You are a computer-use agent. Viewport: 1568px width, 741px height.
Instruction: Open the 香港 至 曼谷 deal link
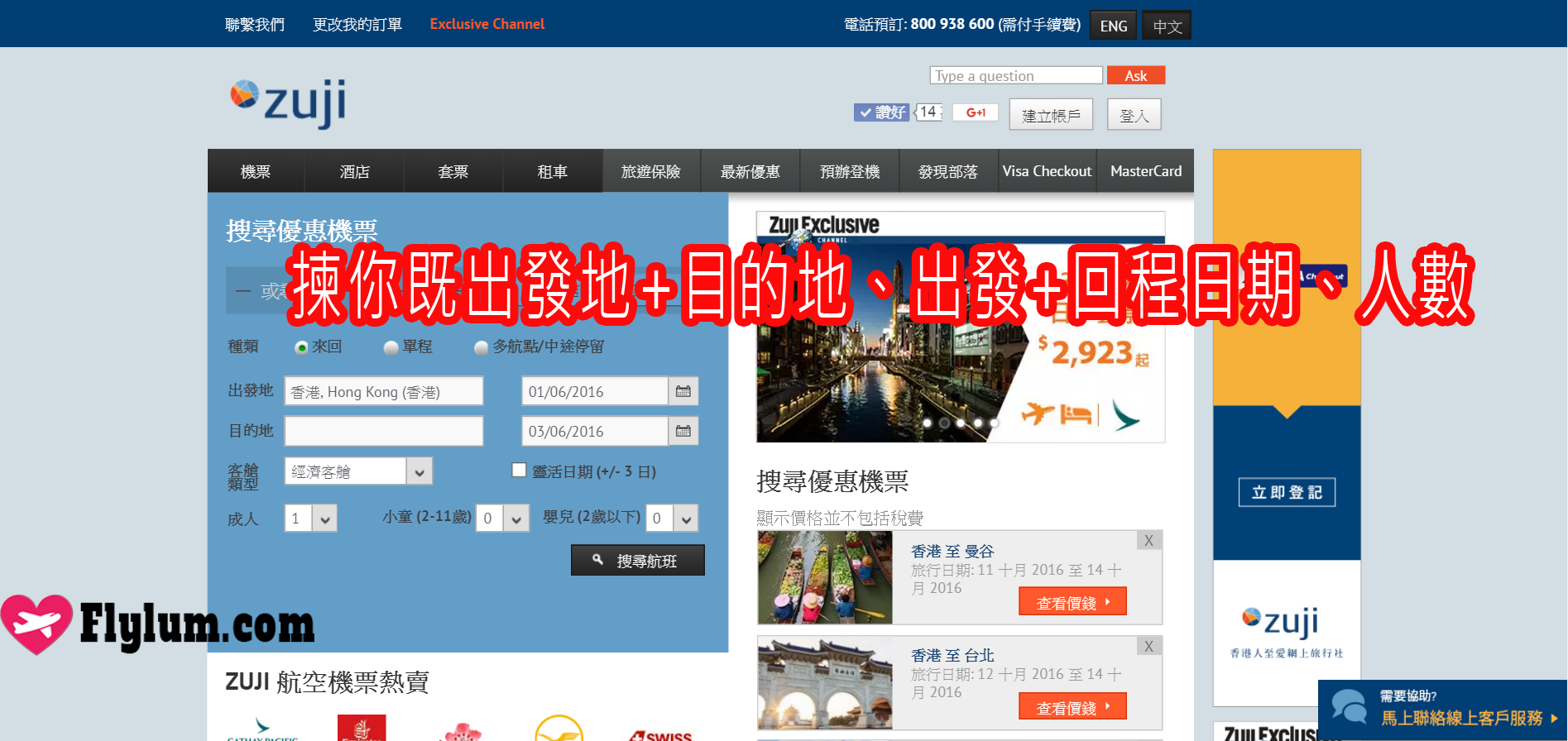point(952,551)
